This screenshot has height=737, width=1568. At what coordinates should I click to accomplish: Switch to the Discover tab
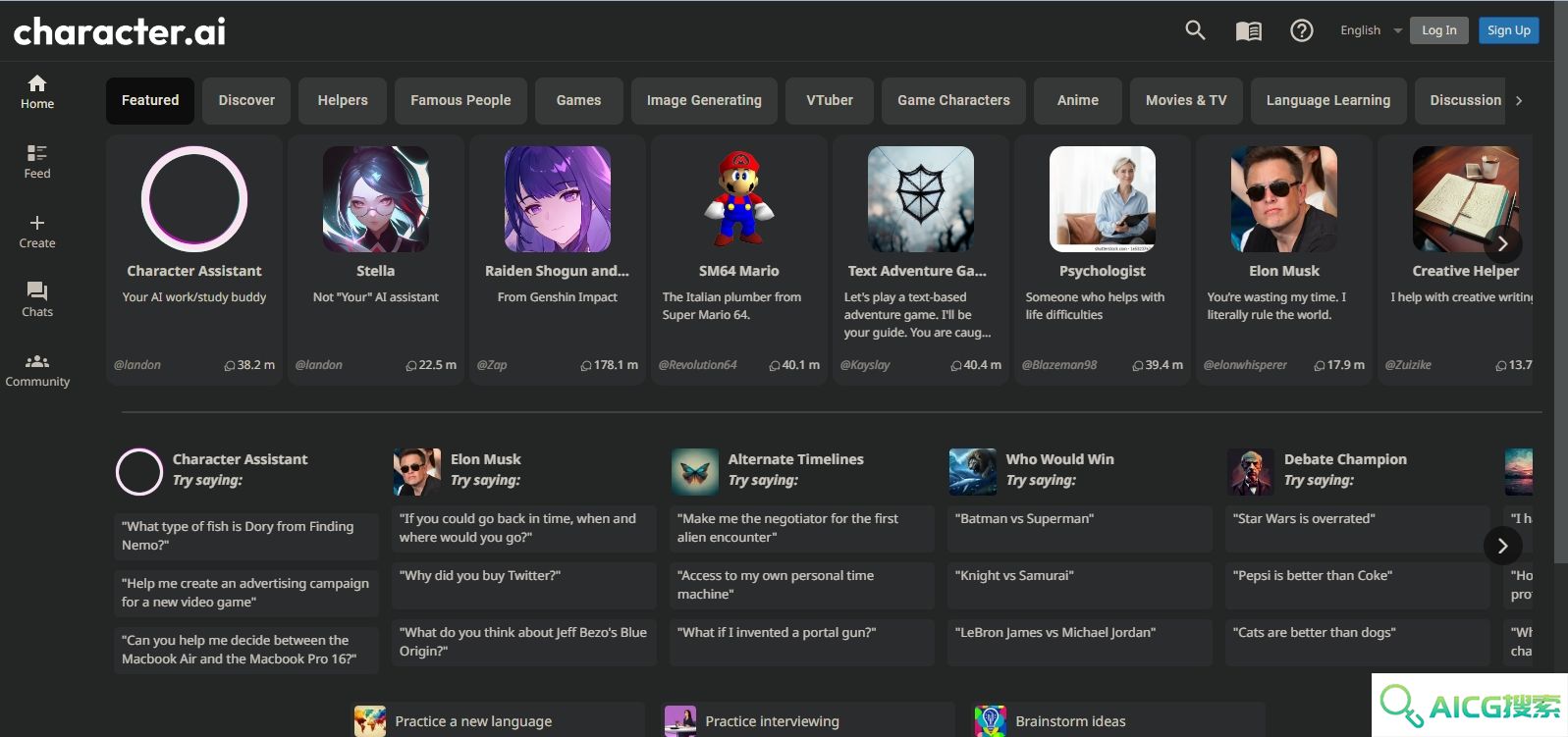click(246, 100)
